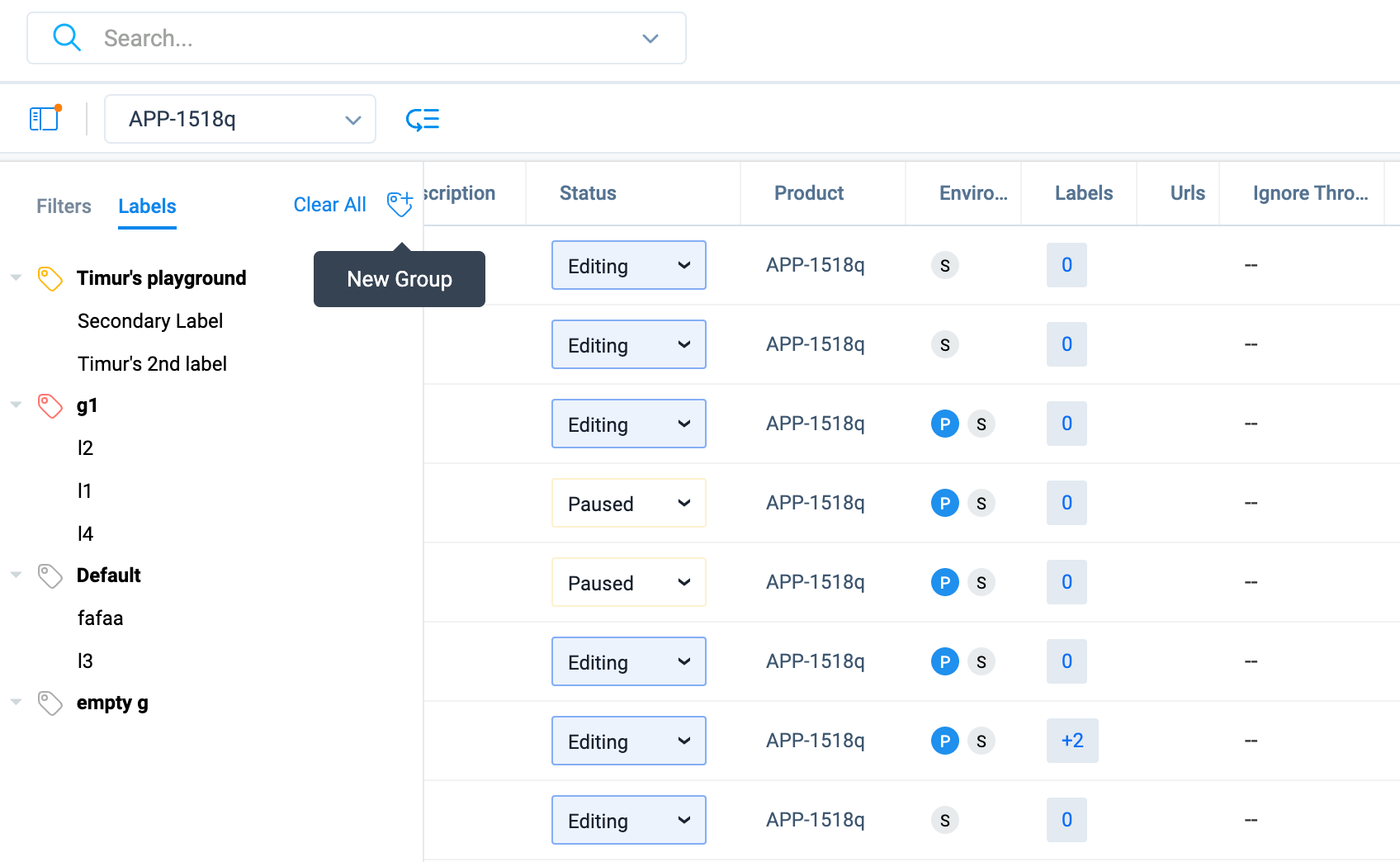Click the Product column header
1400x862 pixels.
click(809, 193)
